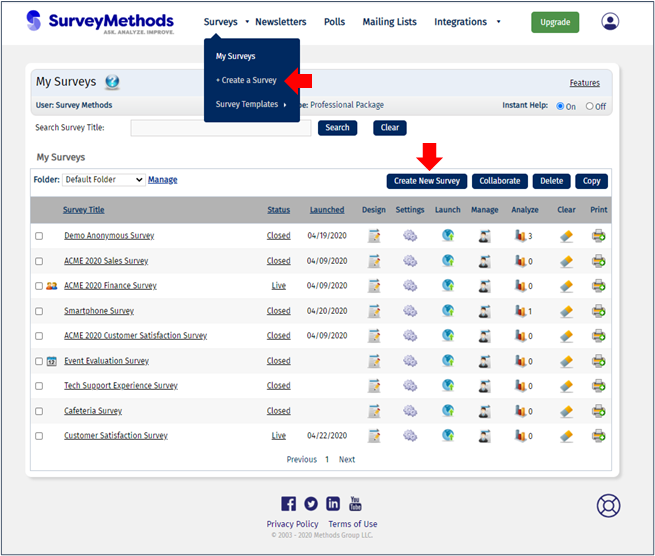Viewport: 655px width, 556px height.
Task: Click the Search button
Action: pyautogui.click(x=337, y=127)
